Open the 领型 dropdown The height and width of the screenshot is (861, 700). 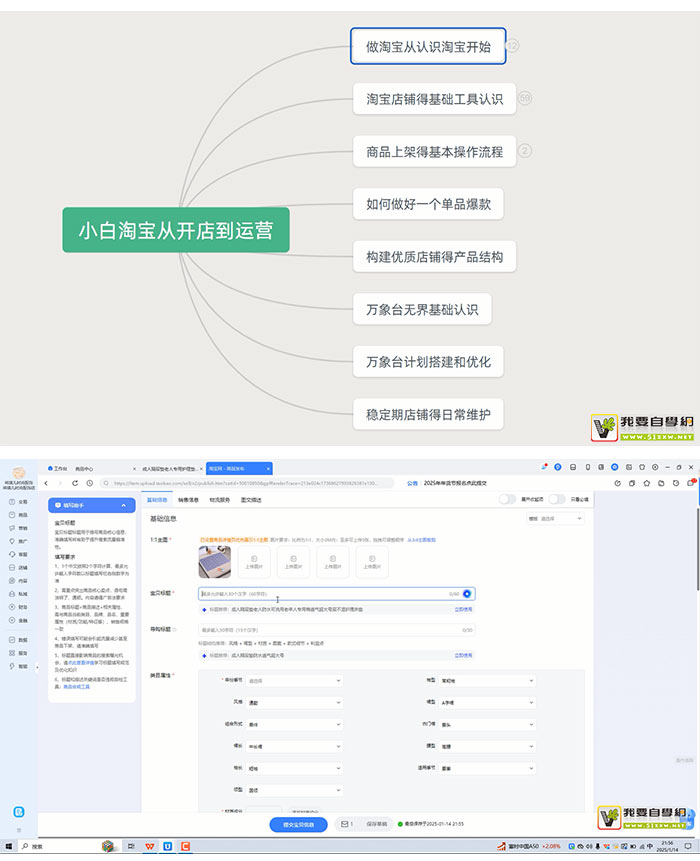pyautogui.click(x=294, y=790)
